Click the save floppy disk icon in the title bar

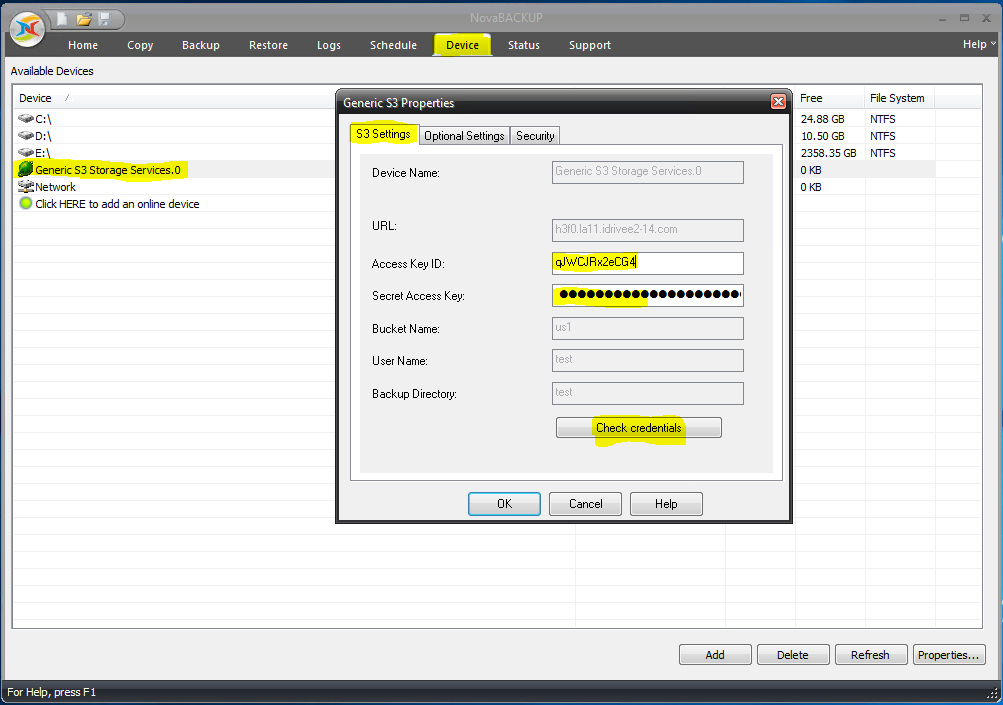click(105, 19)
